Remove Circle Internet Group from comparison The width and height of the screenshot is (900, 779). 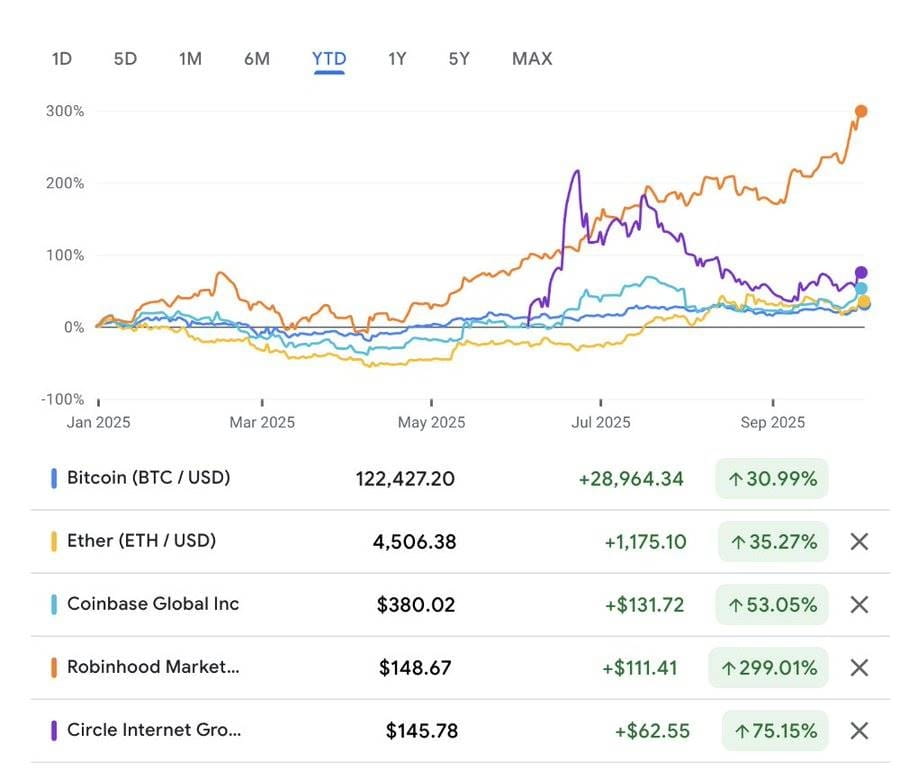[x=858, y=731]
